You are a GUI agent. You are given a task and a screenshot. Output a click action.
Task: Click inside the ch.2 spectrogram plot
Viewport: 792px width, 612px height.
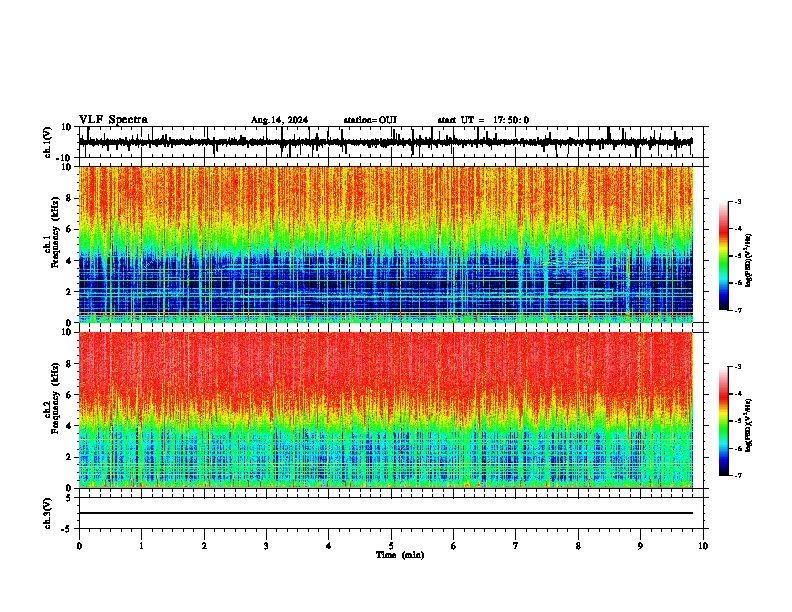(x=386, y=410)
